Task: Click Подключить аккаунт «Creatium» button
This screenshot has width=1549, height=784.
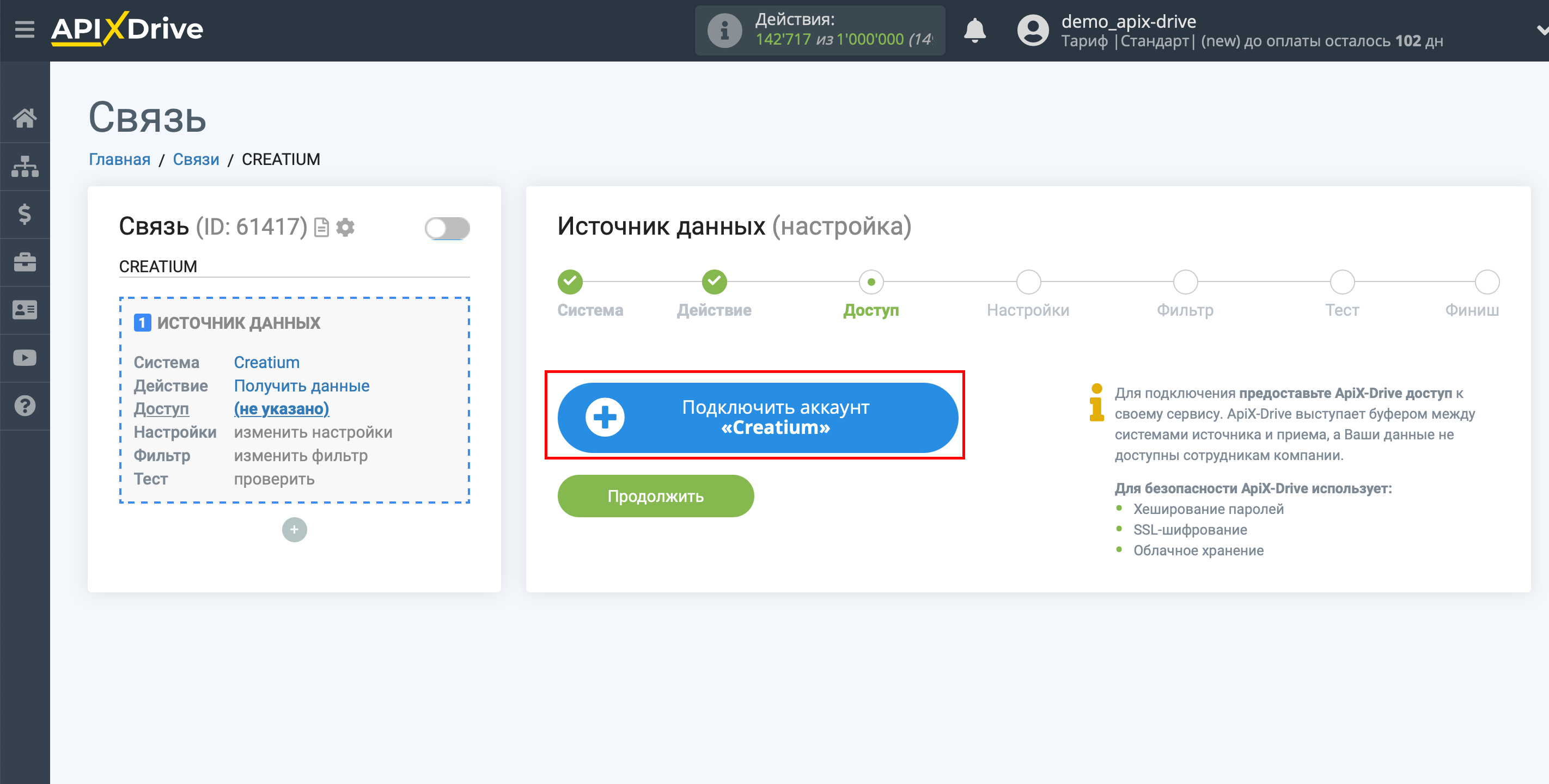Action: point(758,417)
